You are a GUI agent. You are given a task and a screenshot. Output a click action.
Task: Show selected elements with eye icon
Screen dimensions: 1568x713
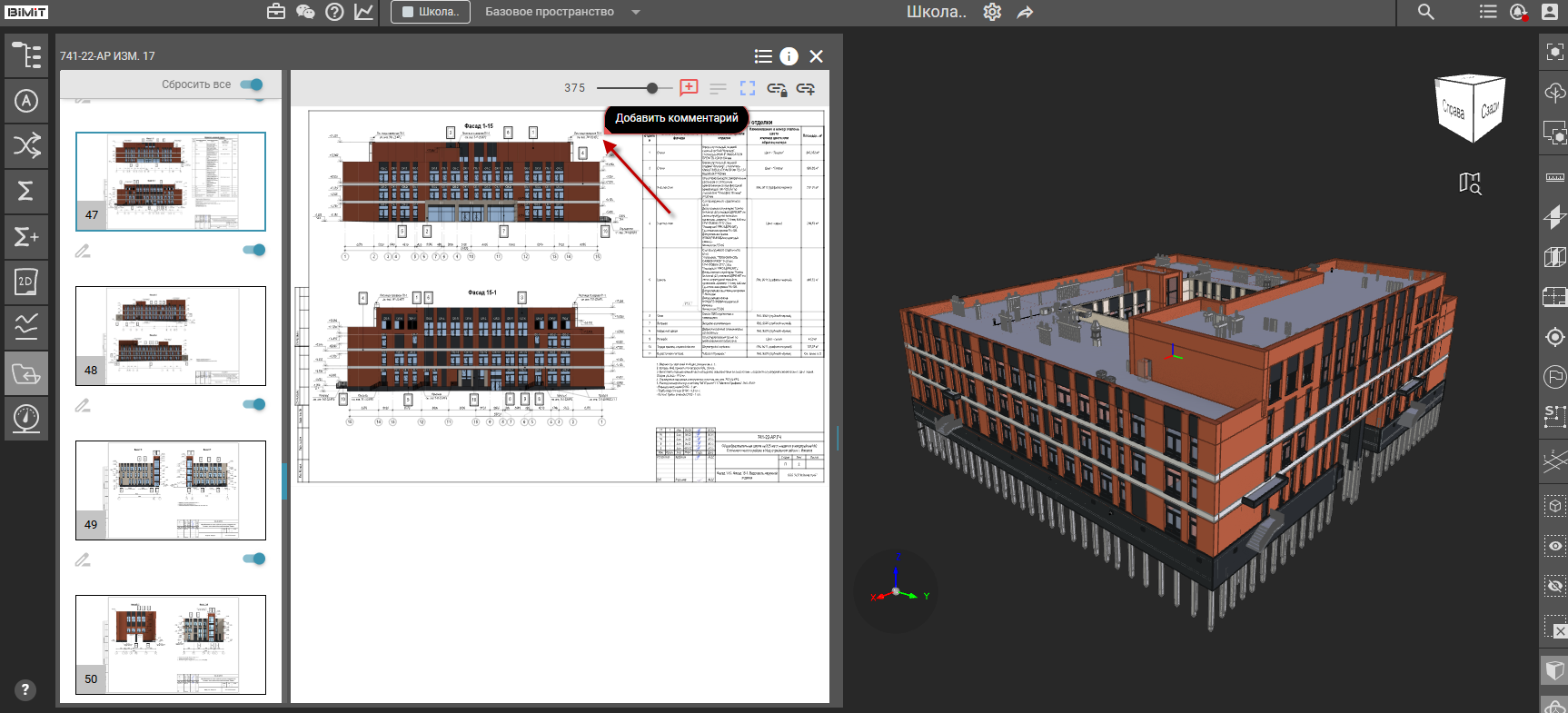[x=1554, y=546]
